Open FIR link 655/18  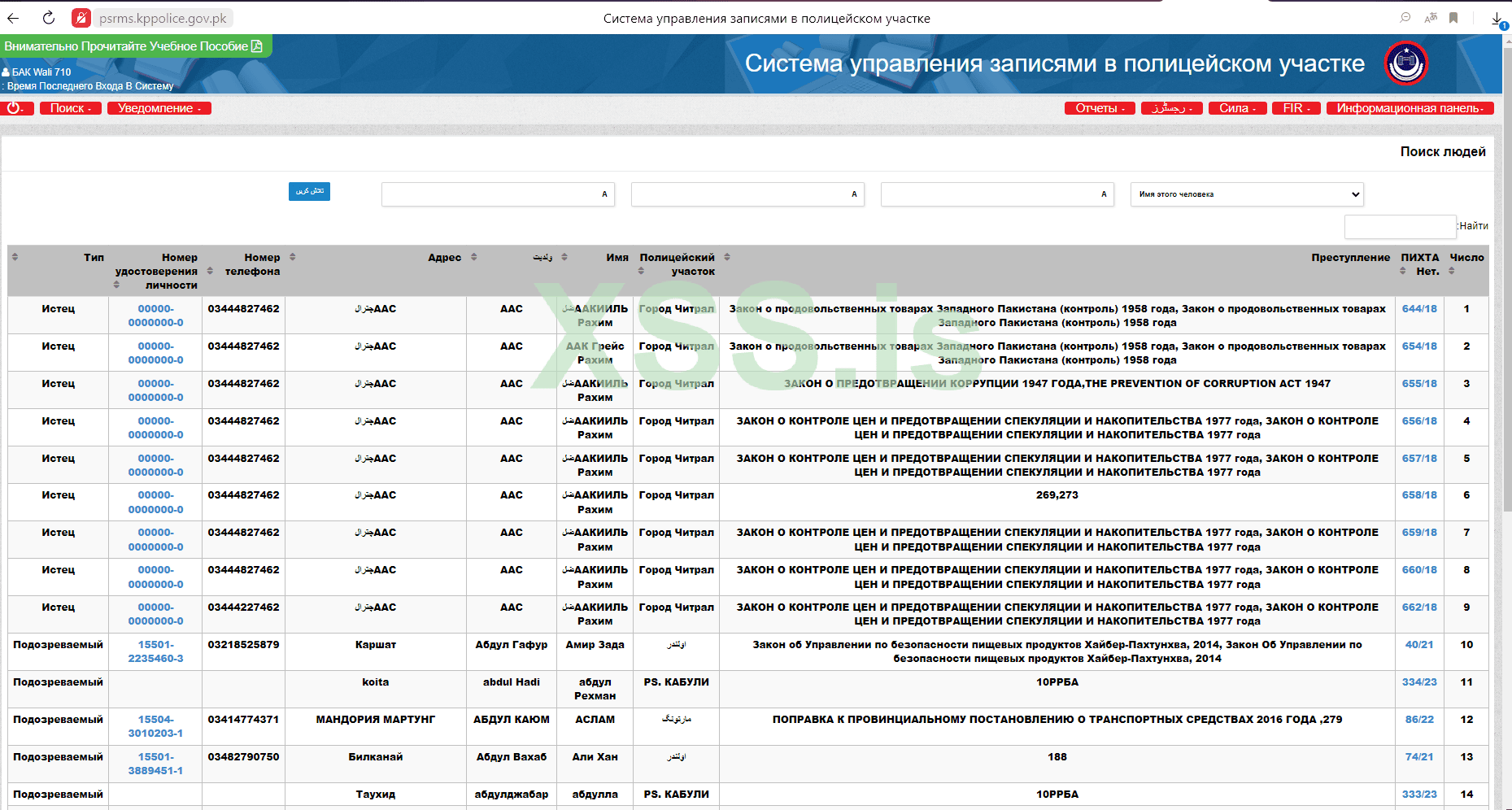pos(1419,384)
